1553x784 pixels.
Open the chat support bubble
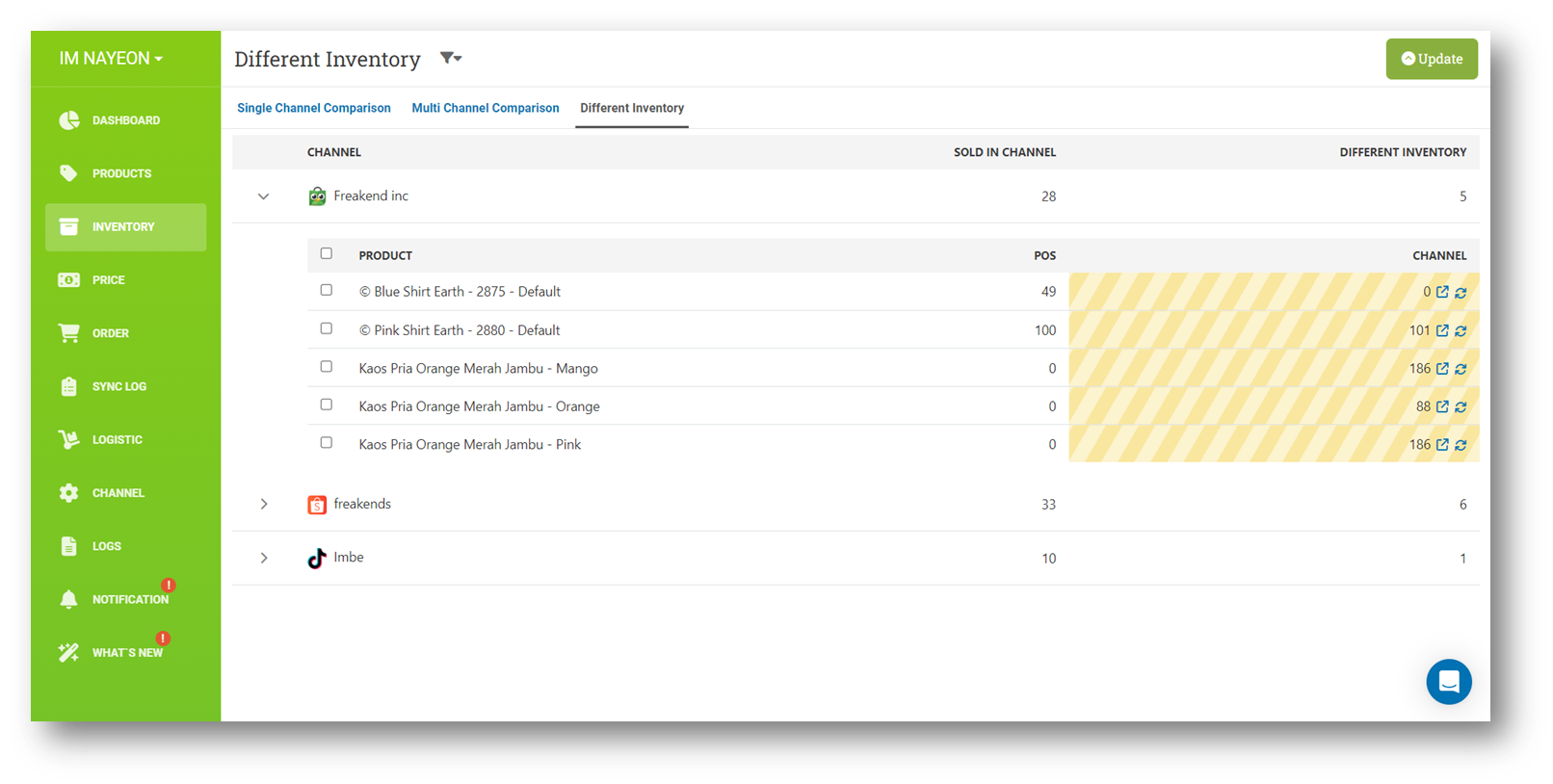coord(1449,682)
